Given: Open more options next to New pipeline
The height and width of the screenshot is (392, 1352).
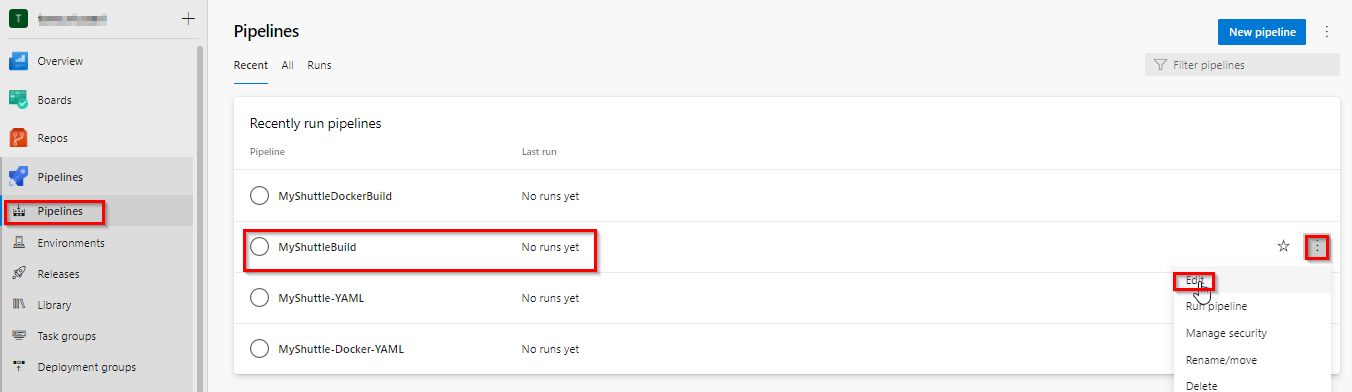Looking at the screenshot, I should click(1327, 32).
